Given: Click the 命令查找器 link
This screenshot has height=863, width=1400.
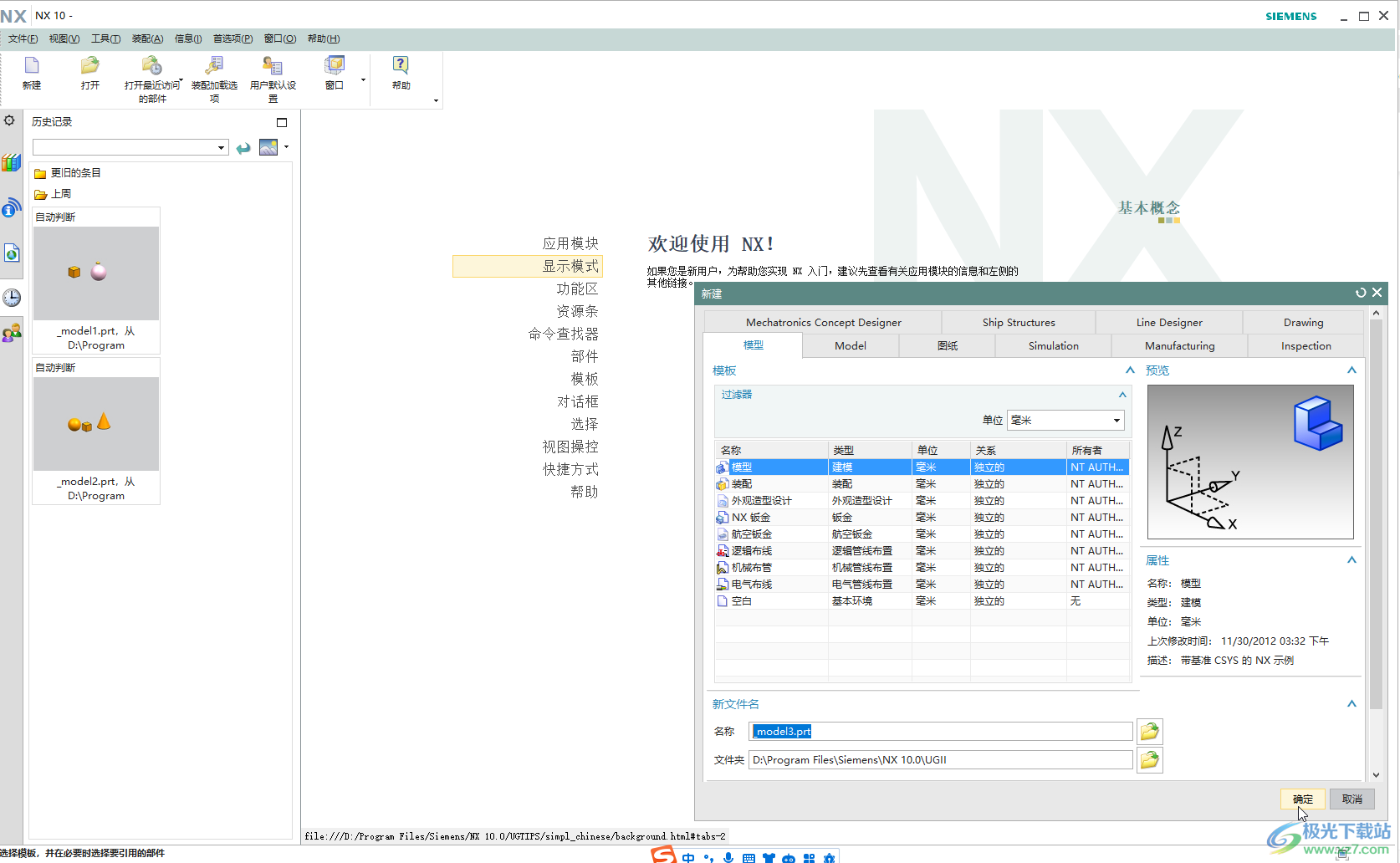Looking at the screenshot, I should click(x=564, y=334).
